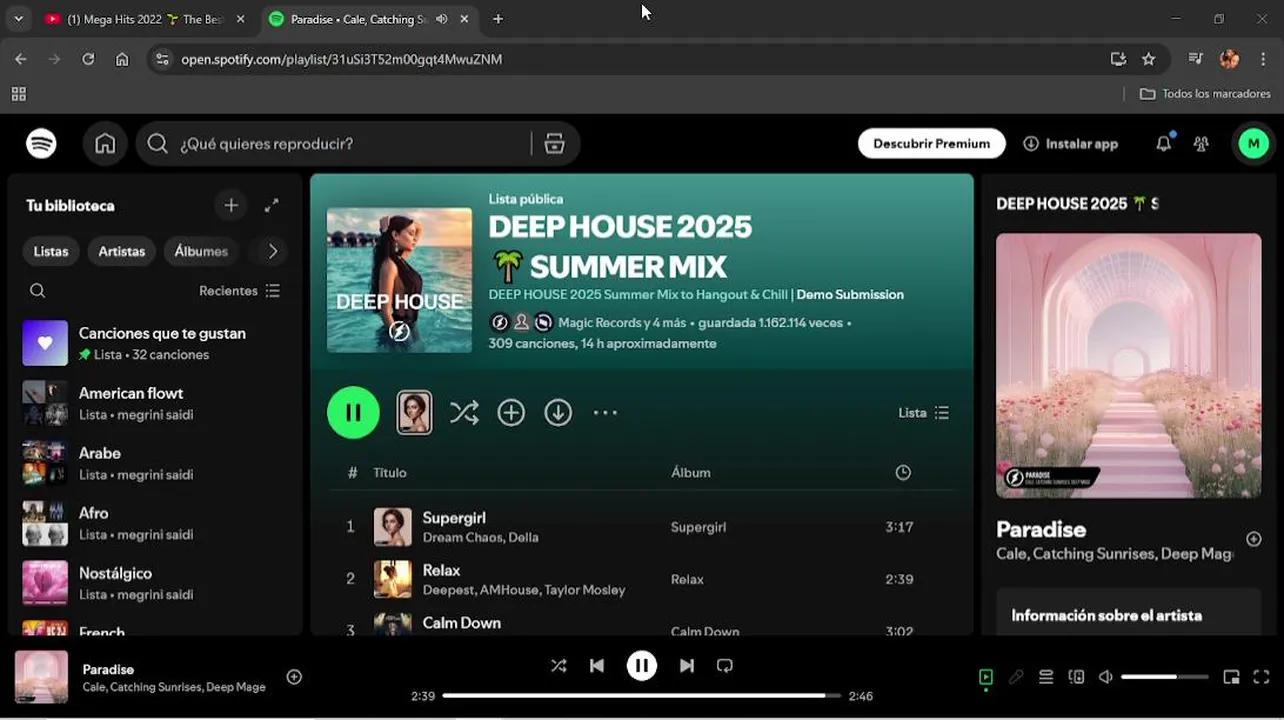Open the Lista view mode dropdown
Screen dimensions: 1284x720
click(x=924, y=413)
